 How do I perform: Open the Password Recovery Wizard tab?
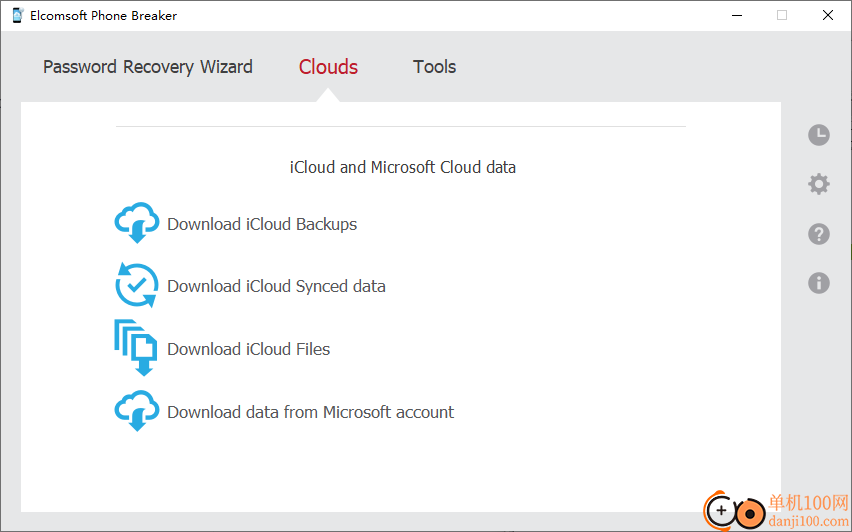pos(148,67)
